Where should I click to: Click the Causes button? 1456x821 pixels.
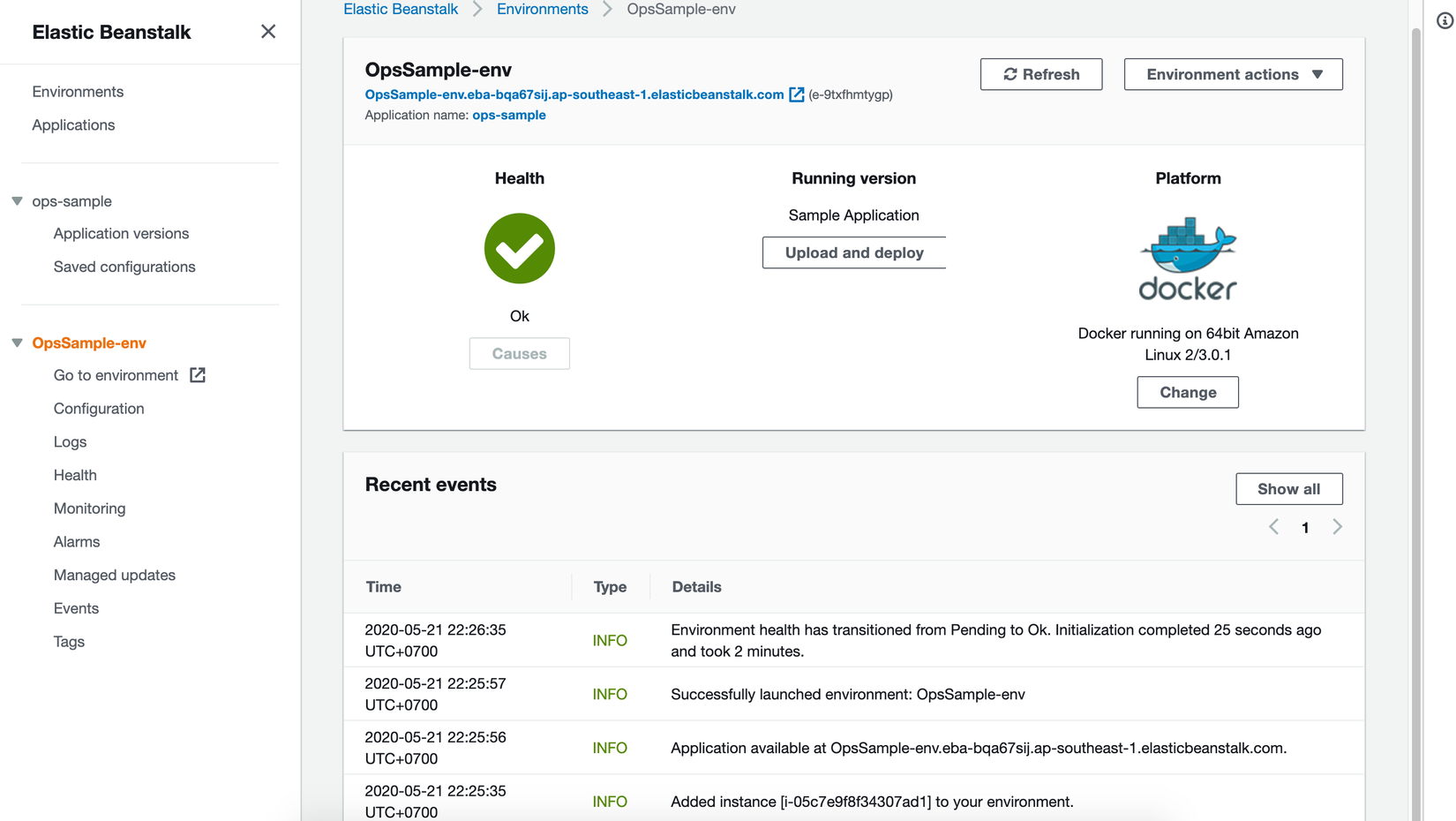point(520,354)
